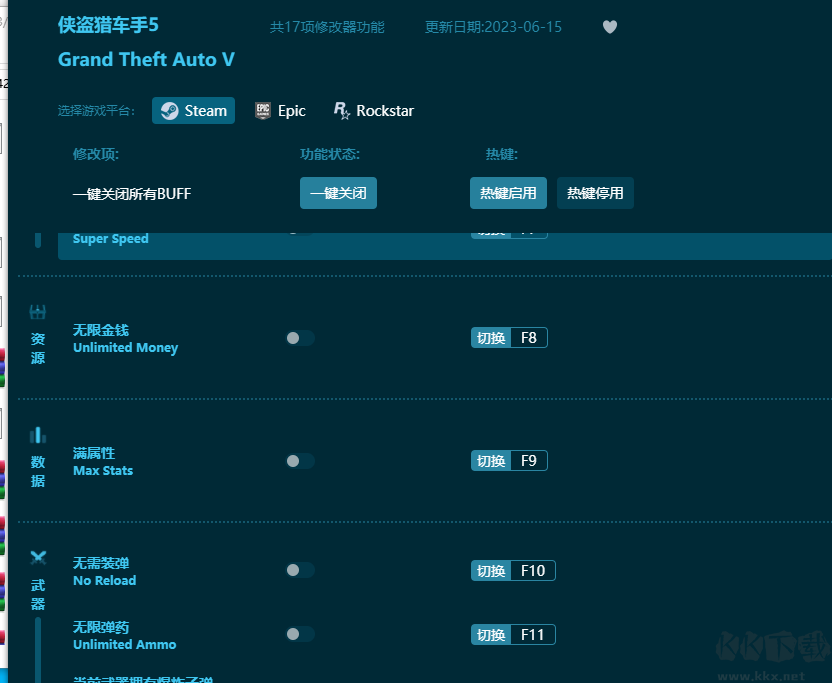Click the Epic Games logo icon
Screen dimensions: 832x683
263,110
